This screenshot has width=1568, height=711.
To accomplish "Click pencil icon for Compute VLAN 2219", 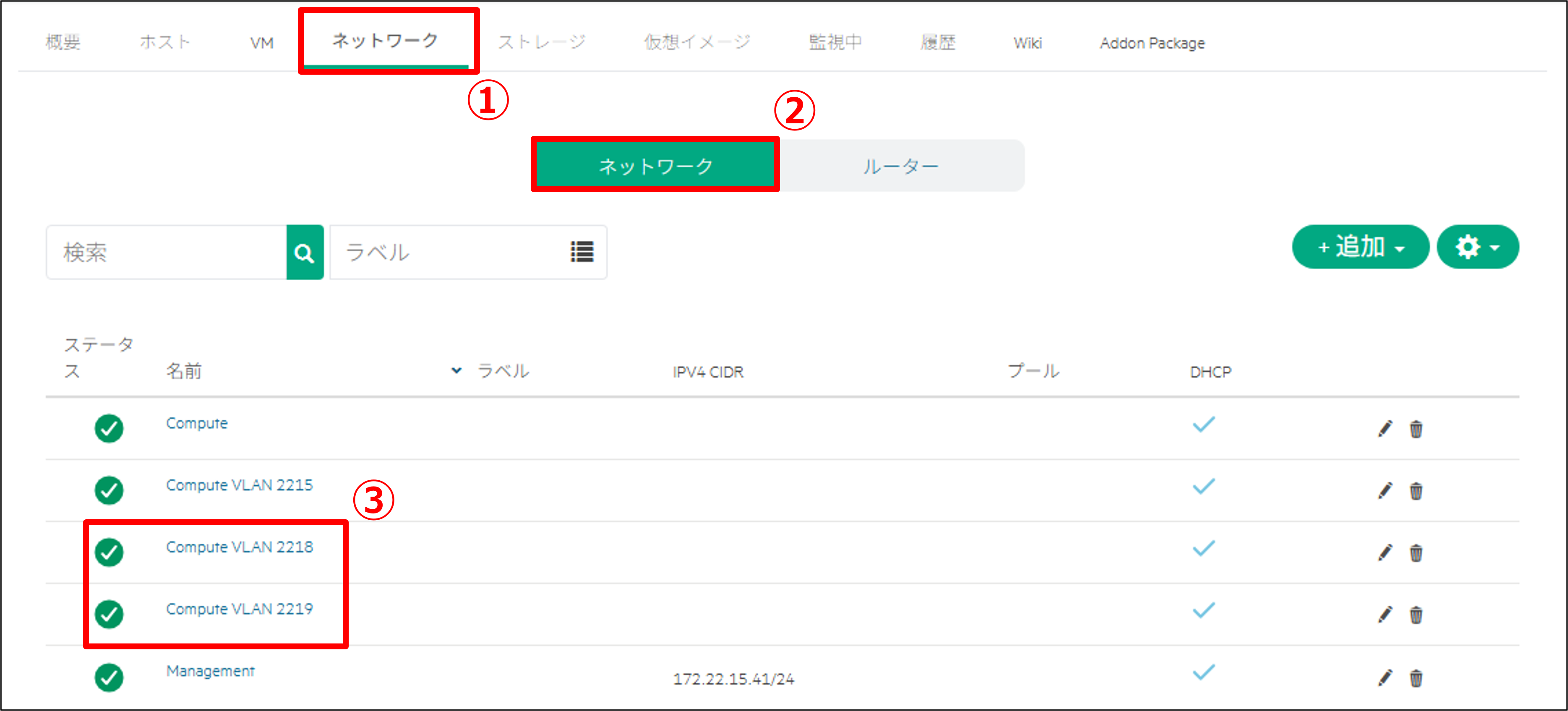I will pyautogui.click(x=1385, y=615).
